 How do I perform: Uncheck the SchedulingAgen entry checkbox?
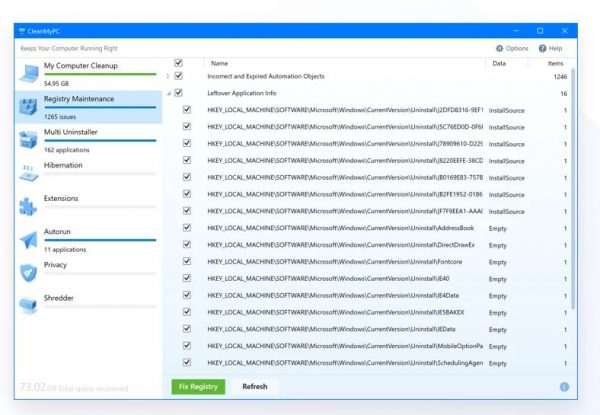point(187,362)
